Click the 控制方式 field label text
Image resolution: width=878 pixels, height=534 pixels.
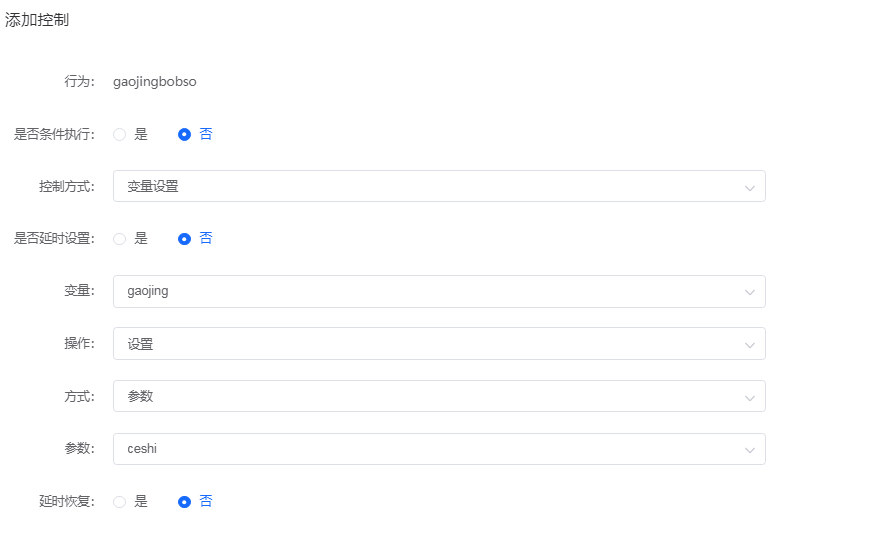[x=66, y=186]
